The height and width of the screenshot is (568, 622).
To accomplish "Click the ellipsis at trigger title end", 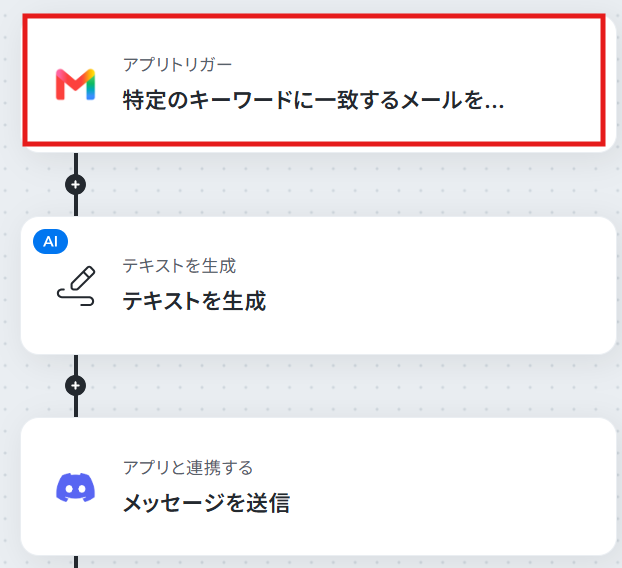I will pos(494,106).
